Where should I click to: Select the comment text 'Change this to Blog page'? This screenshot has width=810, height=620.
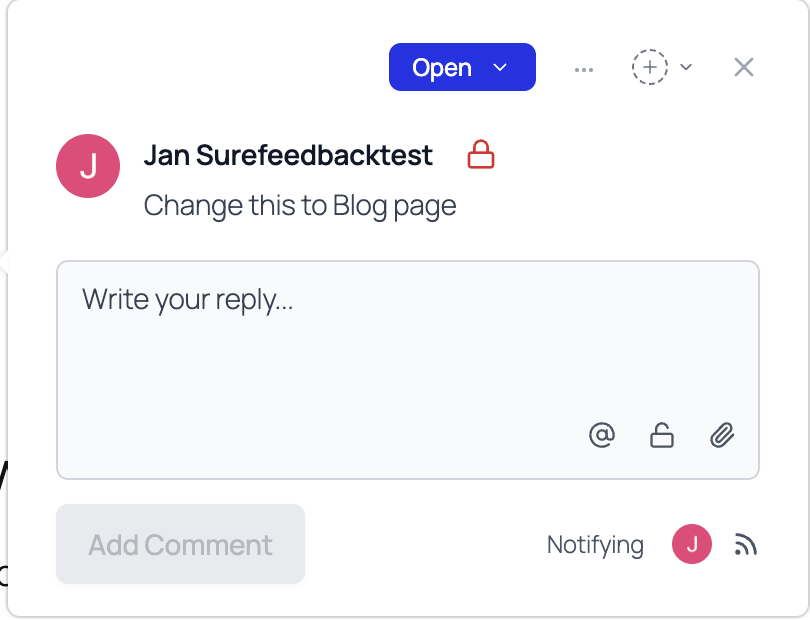299,205
